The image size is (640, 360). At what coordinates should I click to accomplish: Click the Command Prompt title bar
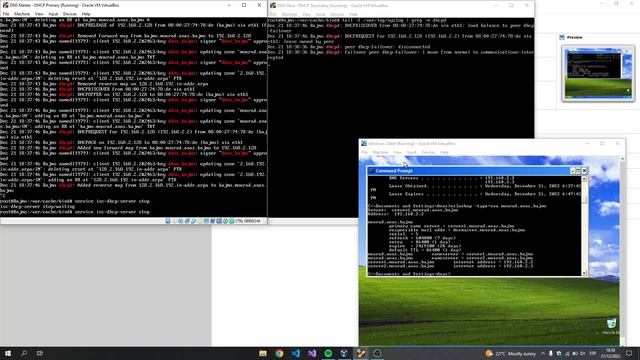coord(469,171)
